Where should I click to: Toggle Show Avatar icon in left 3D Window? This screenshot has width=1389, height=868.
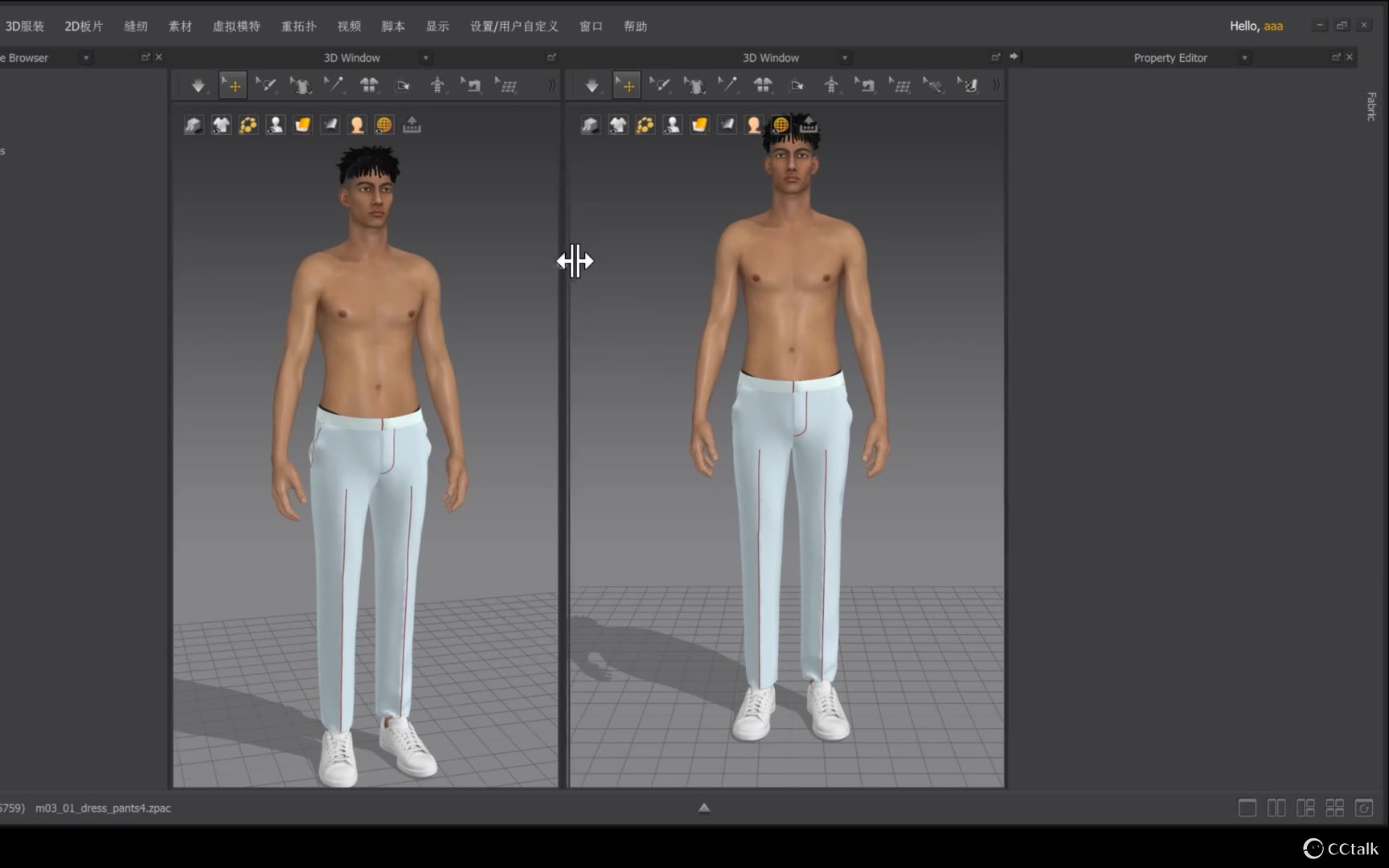276,125
